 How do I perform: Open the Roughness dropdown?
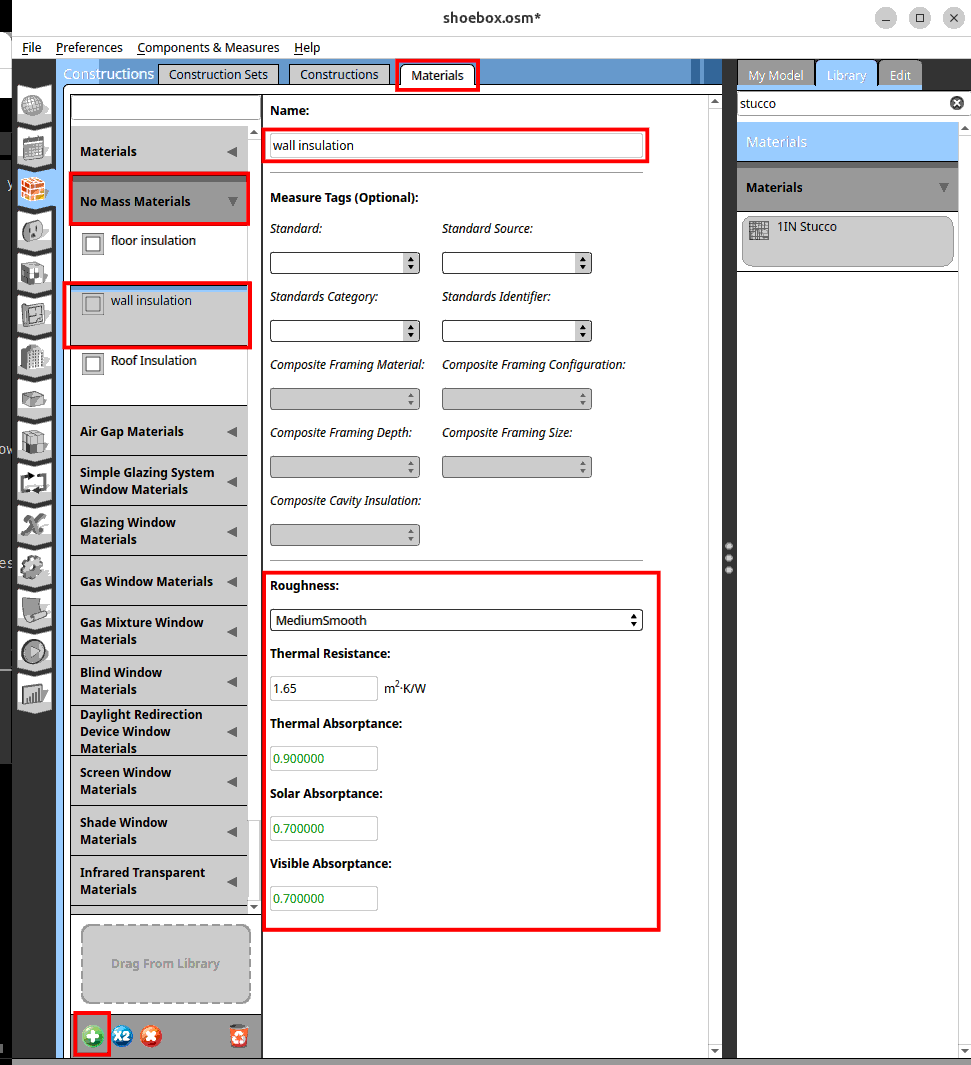coord(456,620)
